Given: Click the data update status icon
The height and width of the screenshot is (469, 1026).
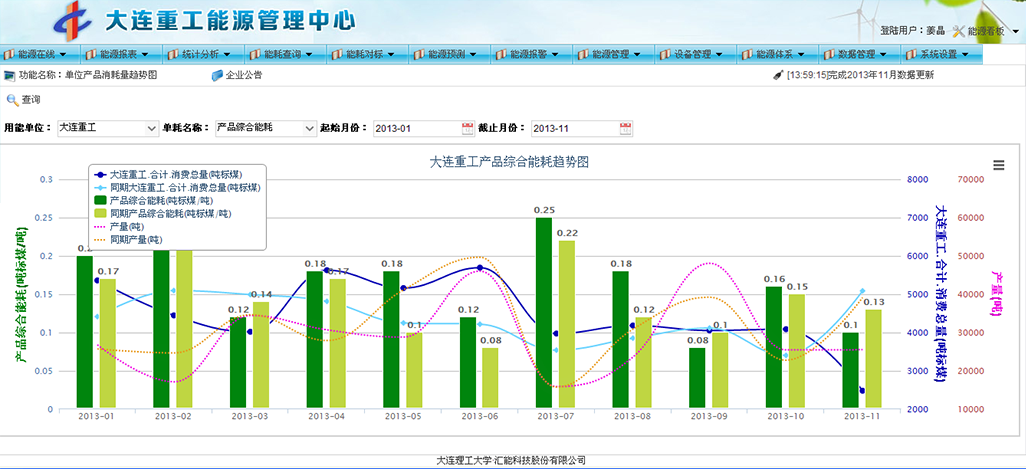Looking at the screenshot, I should pyautogui.click(x=777, y=75).
